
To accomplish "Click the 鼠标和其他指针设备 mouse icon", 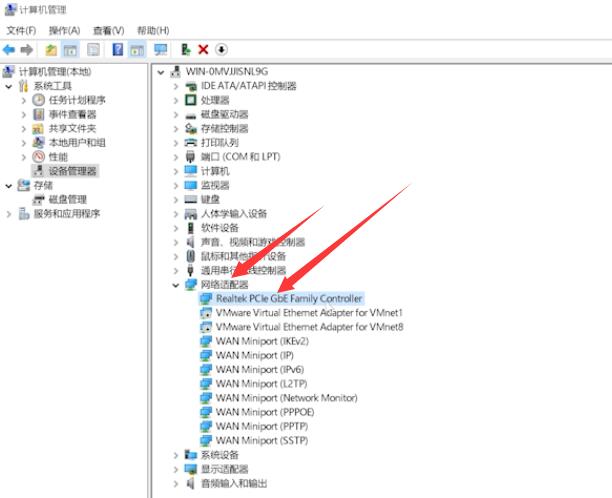I will 190,256.
